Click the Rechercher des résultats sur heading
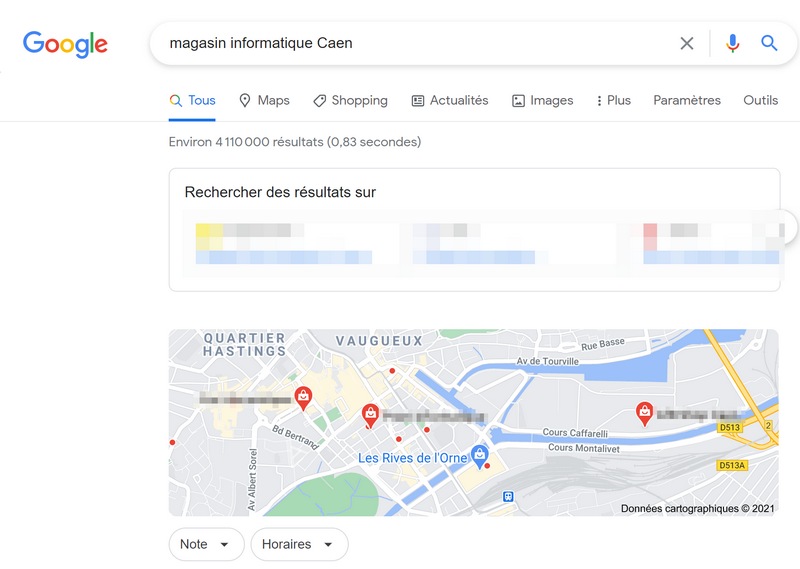The image size is (800, 569). (x=280, y=192)
